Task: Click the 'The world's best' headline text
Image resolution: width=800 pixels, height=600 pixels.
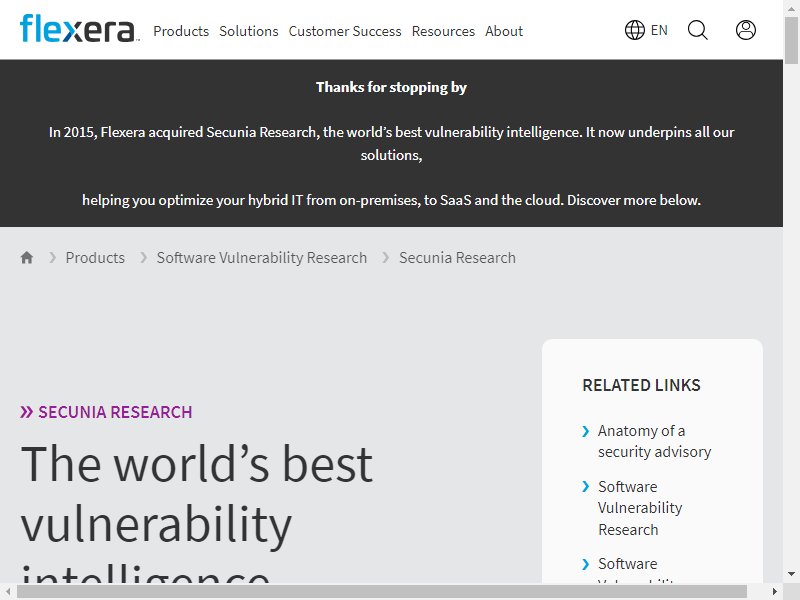Action: (x=197, y=464)
